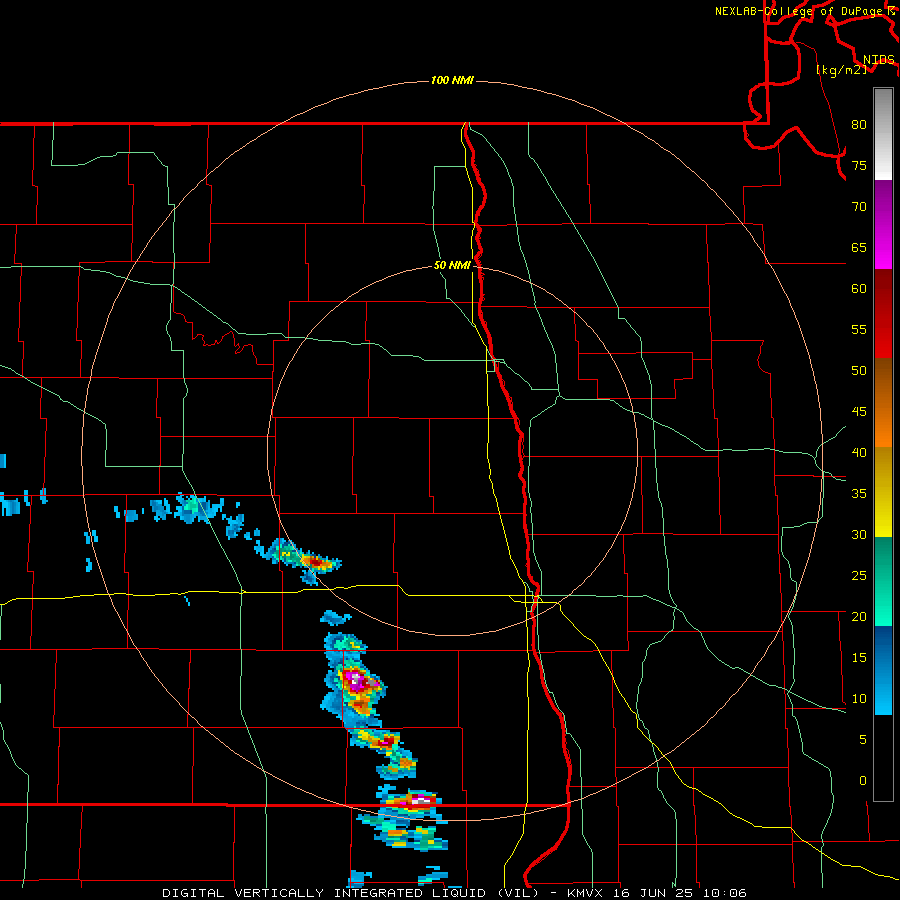Click the white-centered storm cell on the south state border
This screenshot has width=900, height=900.
[421, 800]
